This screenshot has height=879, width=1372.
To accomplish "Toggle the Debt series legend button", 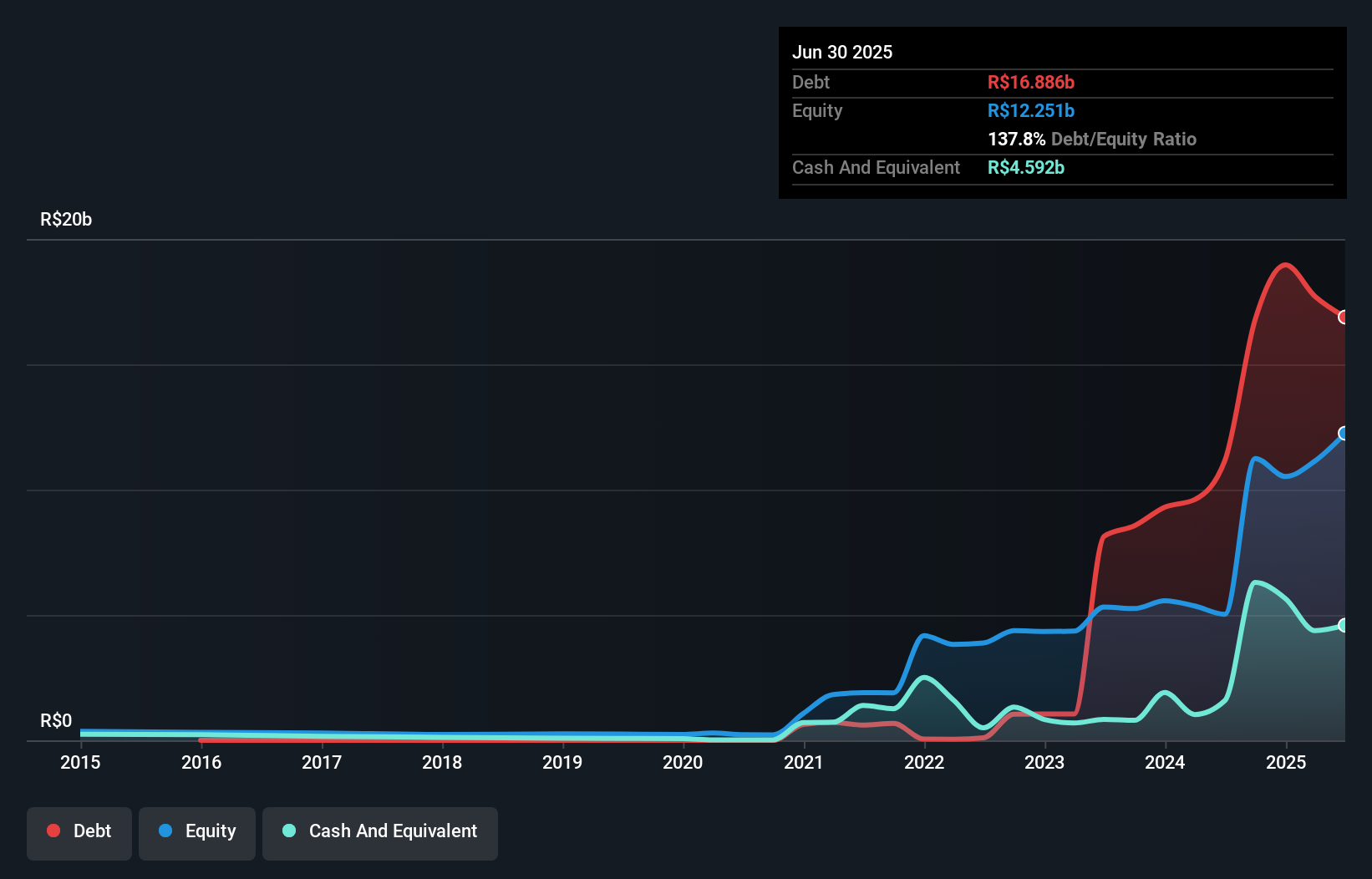I will (79, 833).
